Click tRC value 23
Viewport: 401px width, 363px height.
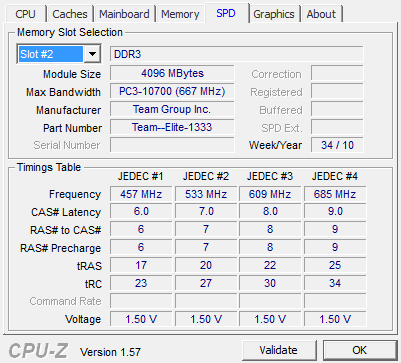point(141,283)
